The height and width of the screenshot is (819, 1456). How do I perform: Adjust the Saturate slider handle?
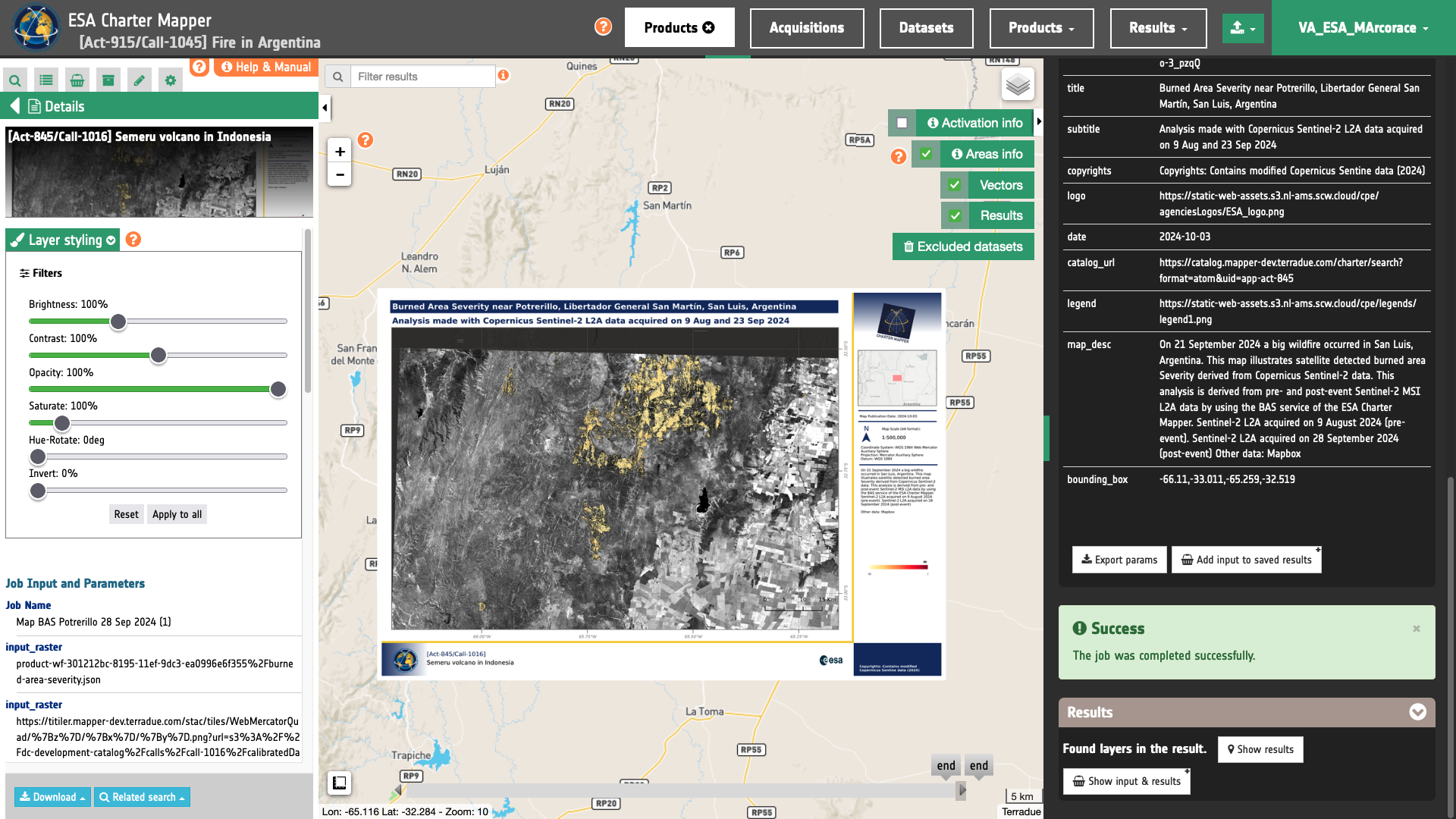pyautogui.click(x=62, y=422)
